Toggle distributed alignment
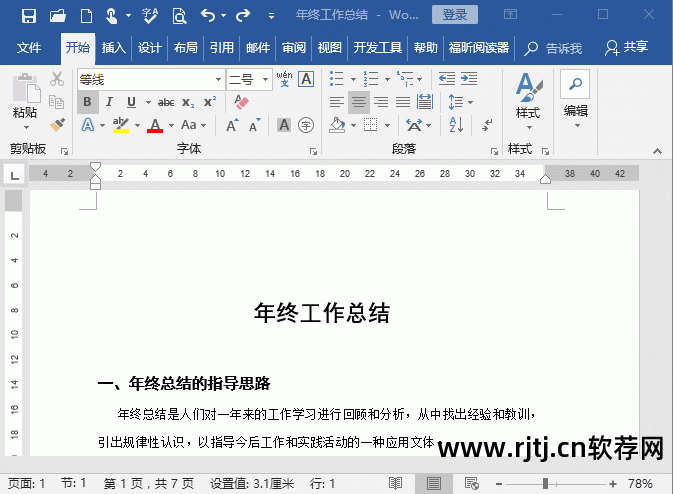Screen dimensions: 673x494 [424, 102]
